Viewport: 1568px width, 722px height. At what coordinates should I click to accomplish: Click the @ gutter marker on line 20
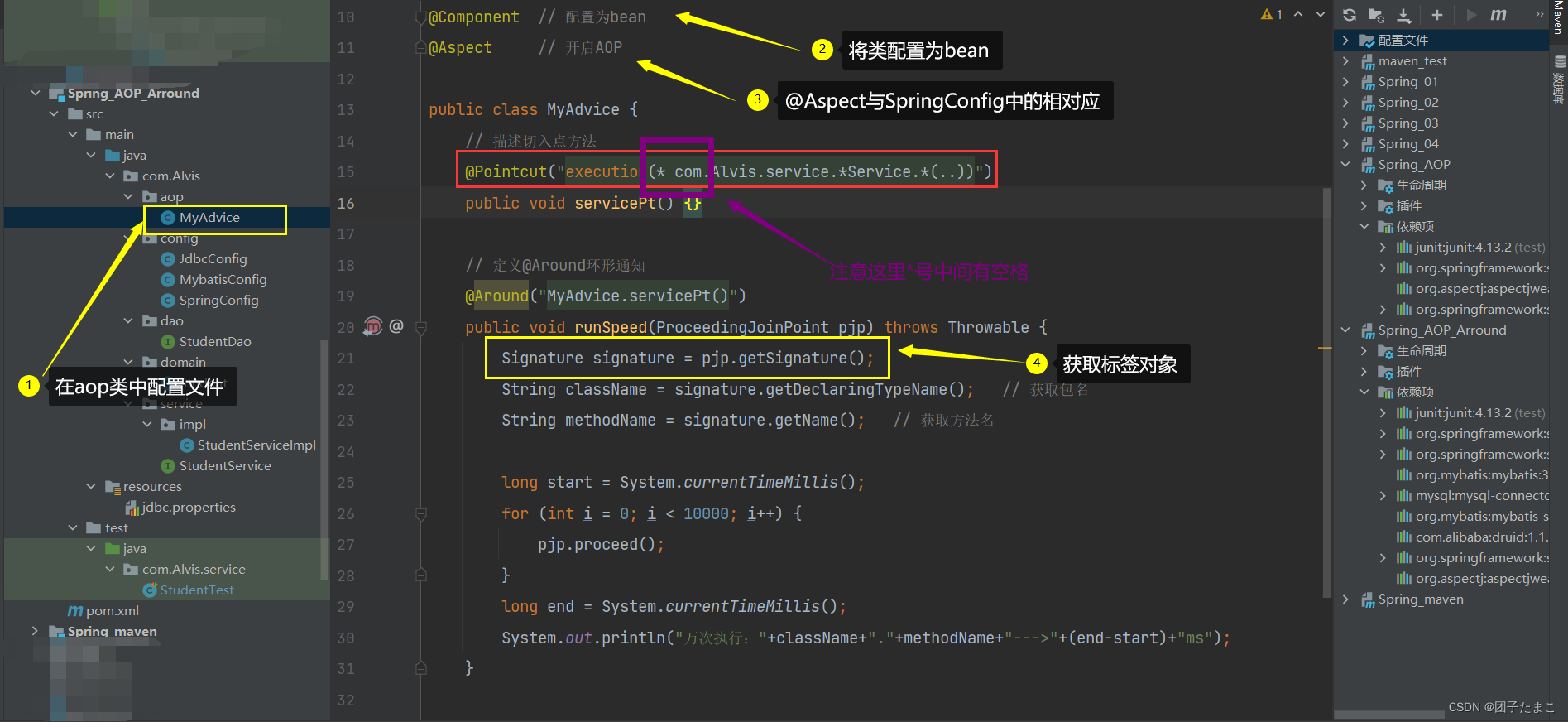396,326
